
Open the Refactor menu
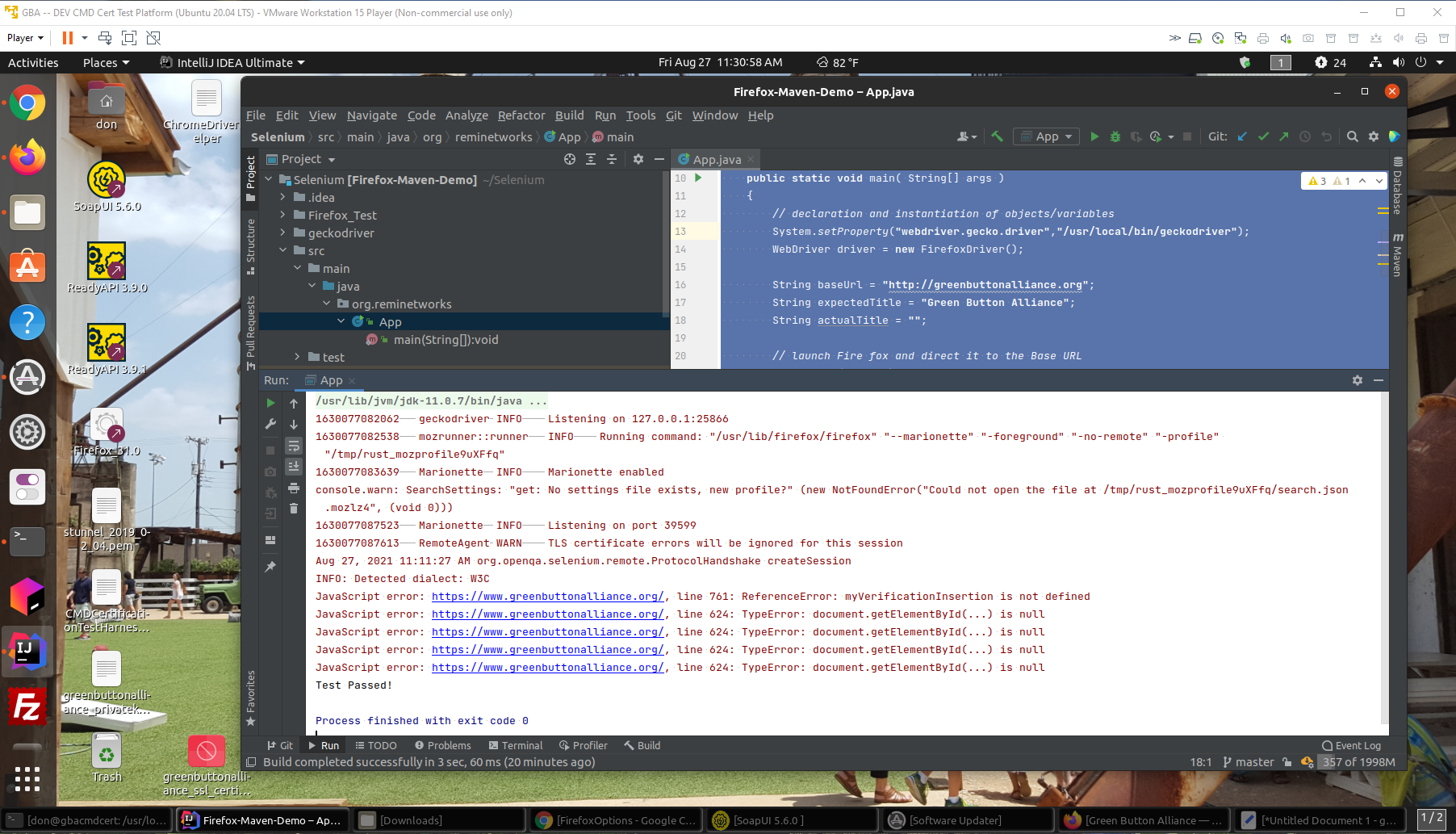point(521,115)
